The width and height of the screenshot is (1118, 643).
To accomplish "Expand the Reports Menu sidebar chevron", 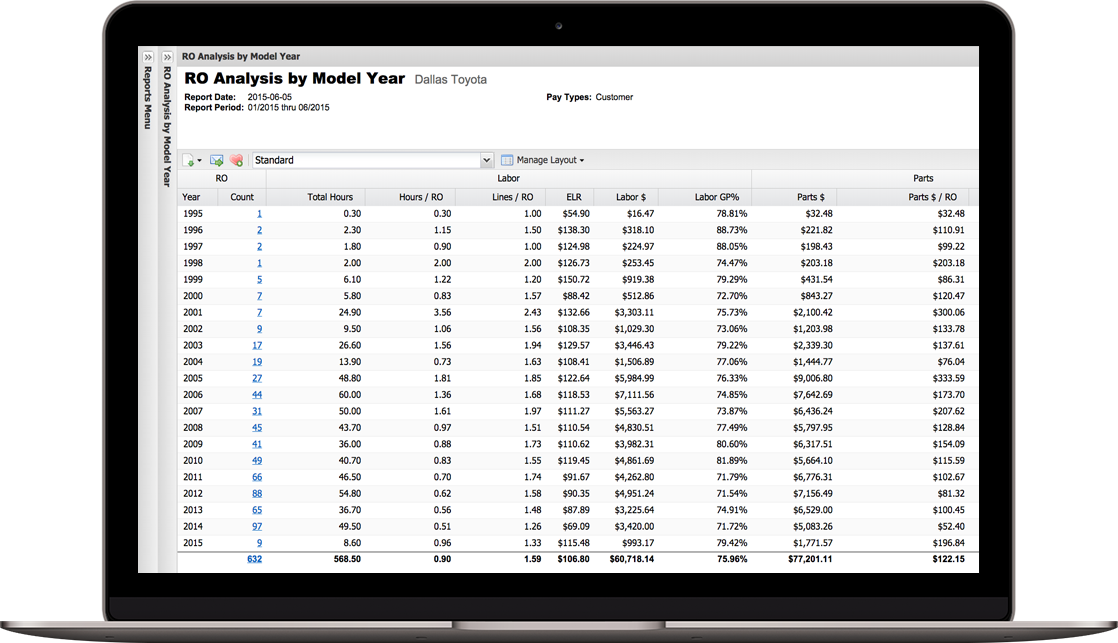I will [148, 57].
